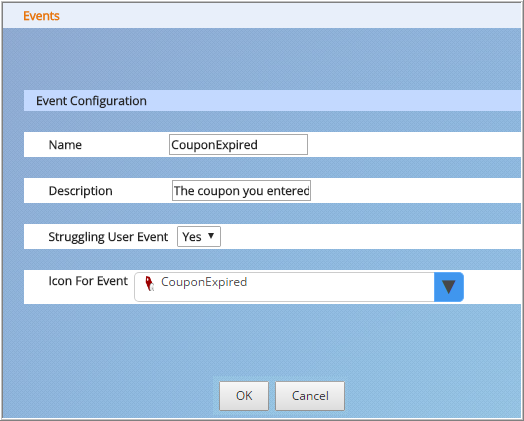524x421 pixels.
Task: Focus the Name field containing CouponExpired
Action: coord(238,145)
